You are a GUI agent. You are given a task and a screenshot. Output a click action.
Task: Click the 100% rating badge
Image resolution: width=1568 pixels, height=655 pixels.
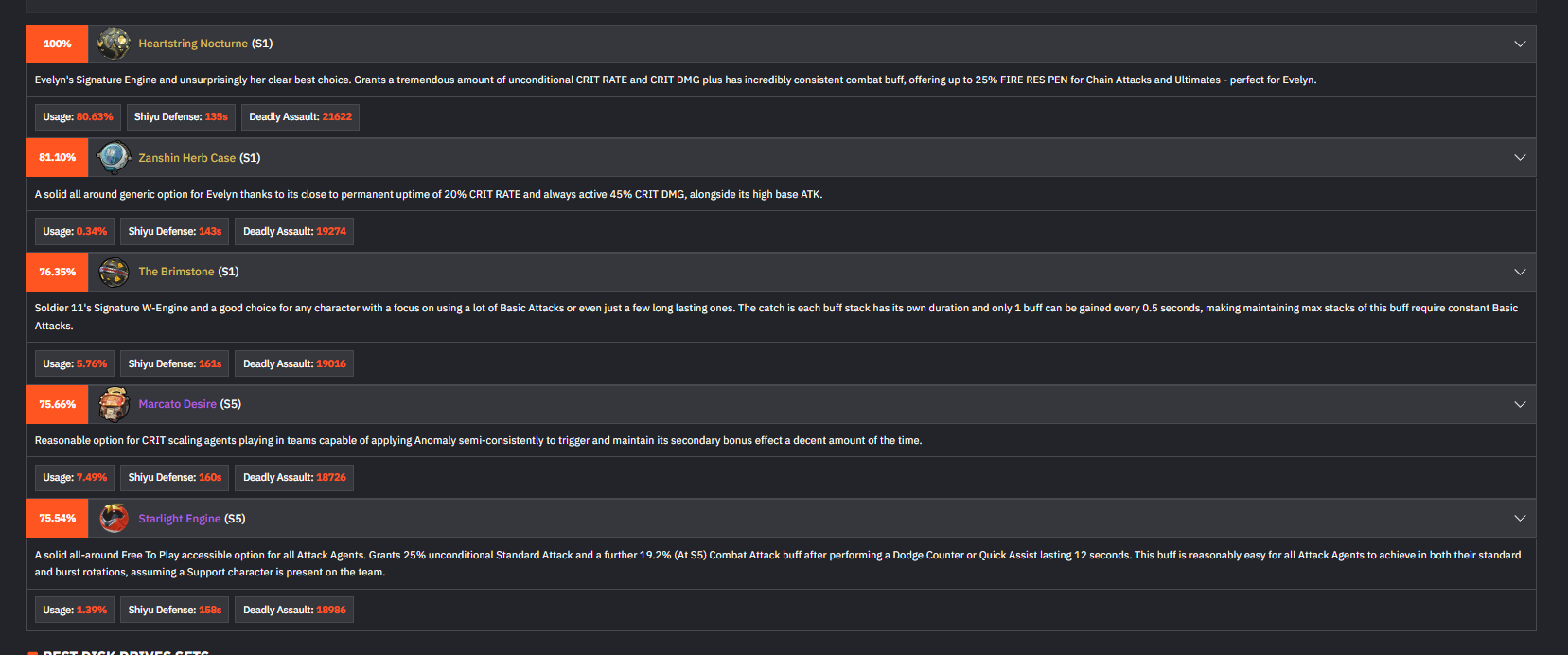(57, 44)
